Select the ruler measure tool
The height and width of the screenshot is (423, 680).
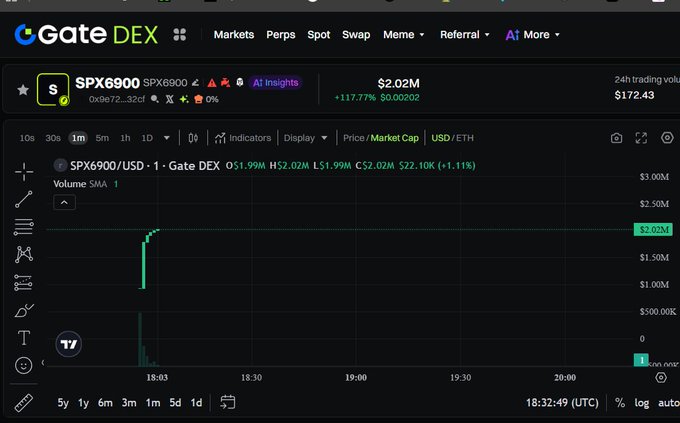coord(23,403)
